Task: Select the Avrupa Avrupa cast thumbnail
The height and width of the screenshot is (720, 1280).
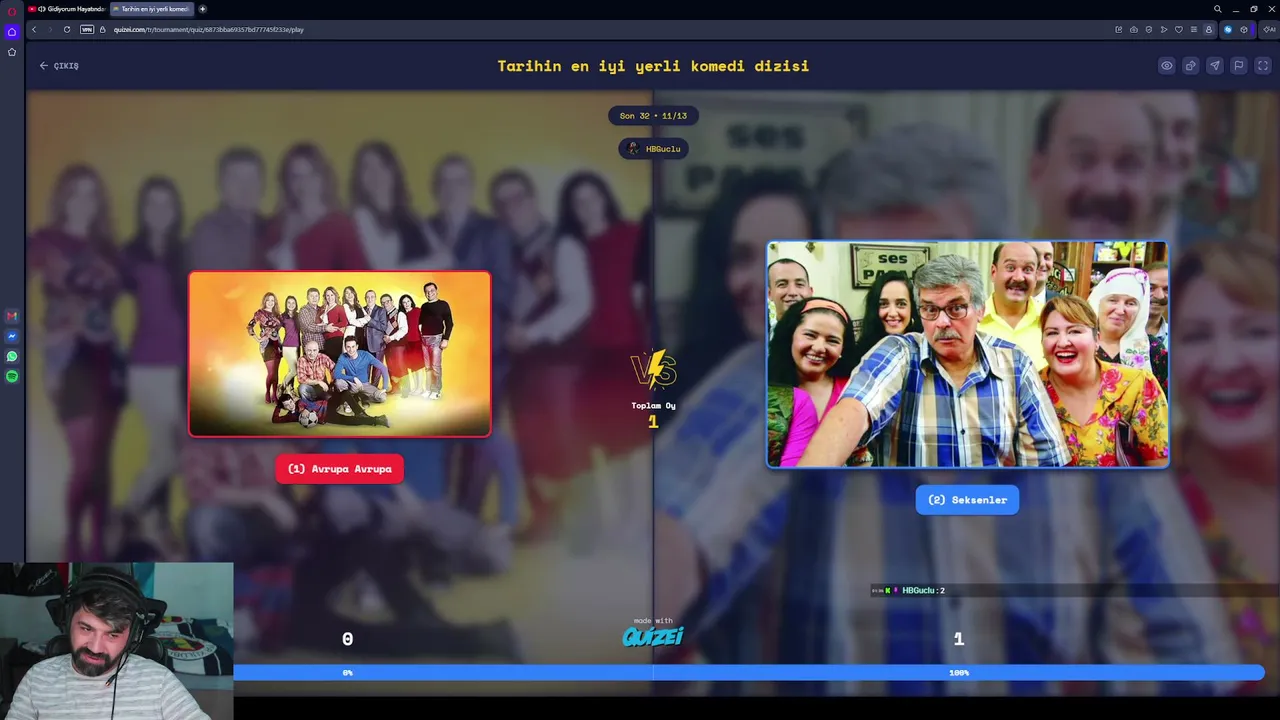Action: click(340, 354)
